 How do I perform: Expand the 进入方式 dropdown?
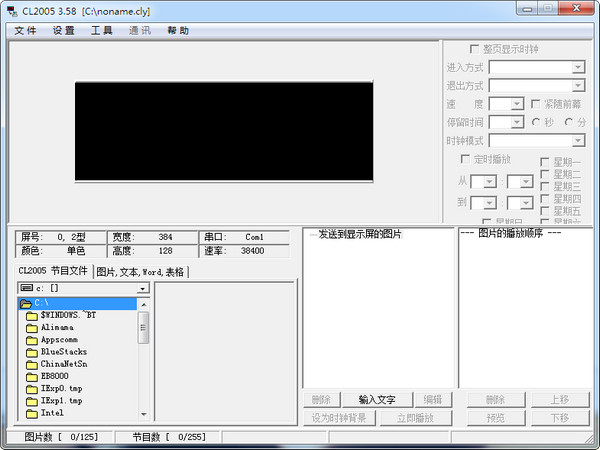pos(578,67)
